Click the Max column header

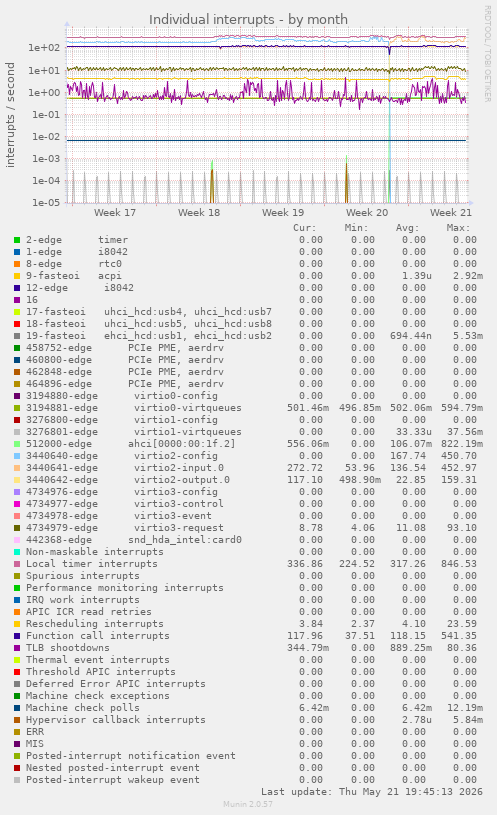[458, 228]
